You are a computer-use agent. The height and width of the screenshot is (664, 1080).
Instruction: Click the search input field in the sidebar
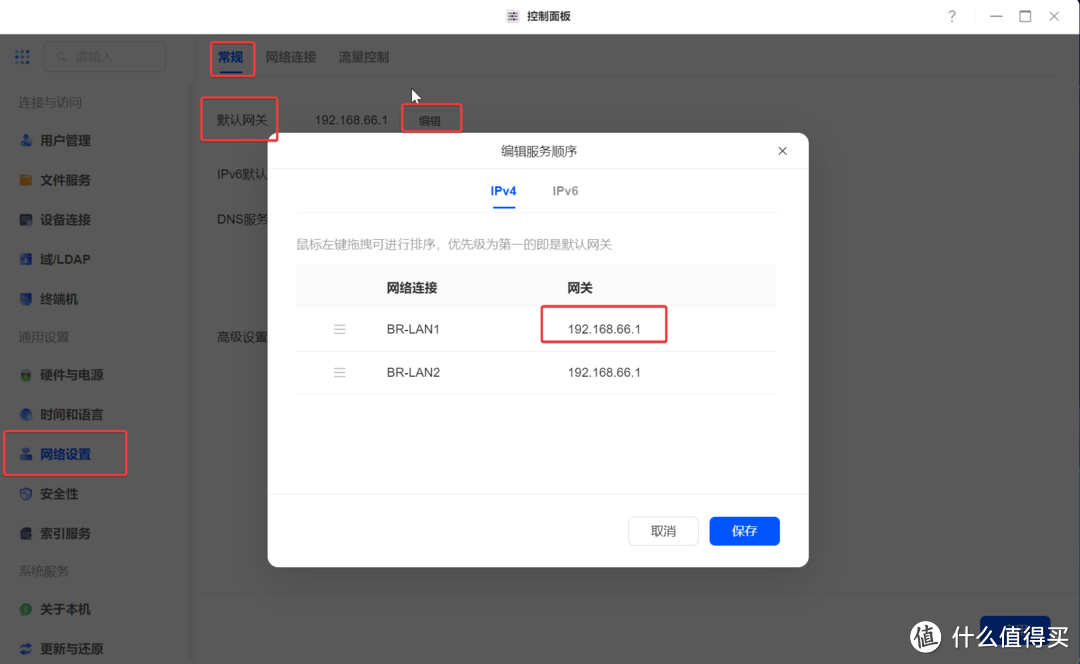point(104,57)
